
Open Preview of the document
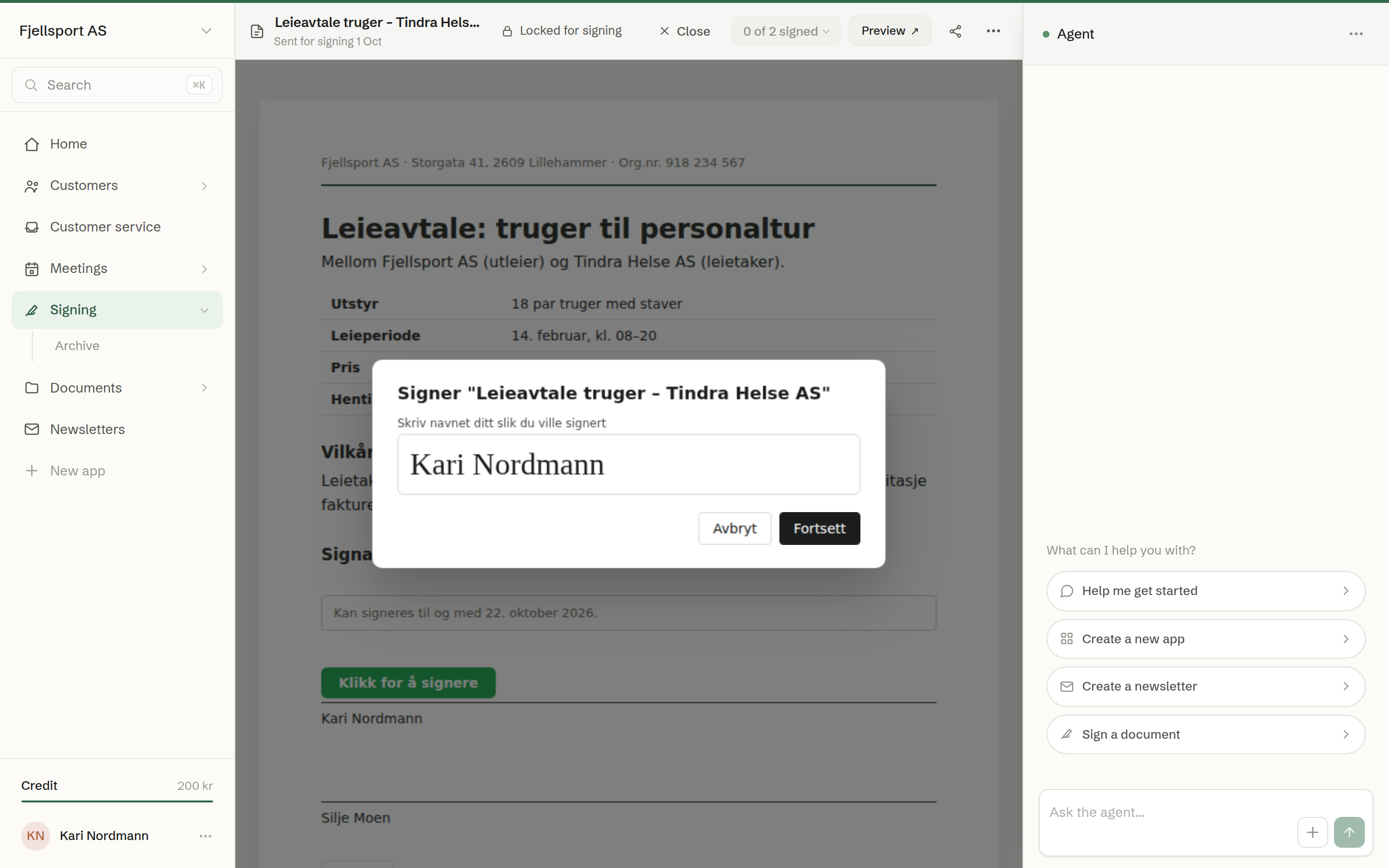890,31
